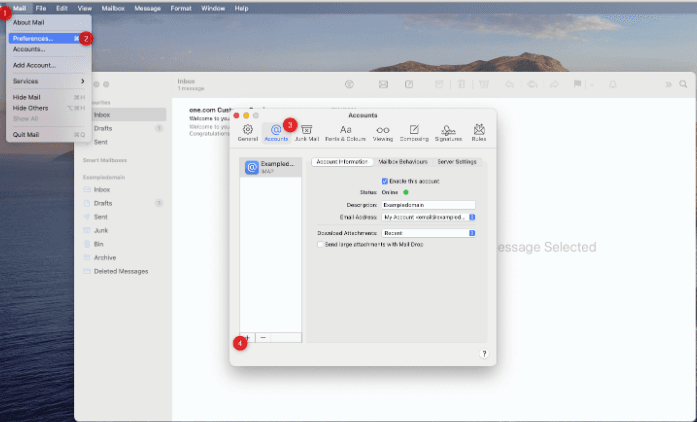The image size is (697, 422).
Task: Enable Send large attachments with Mail Drop
Action: 319,243
